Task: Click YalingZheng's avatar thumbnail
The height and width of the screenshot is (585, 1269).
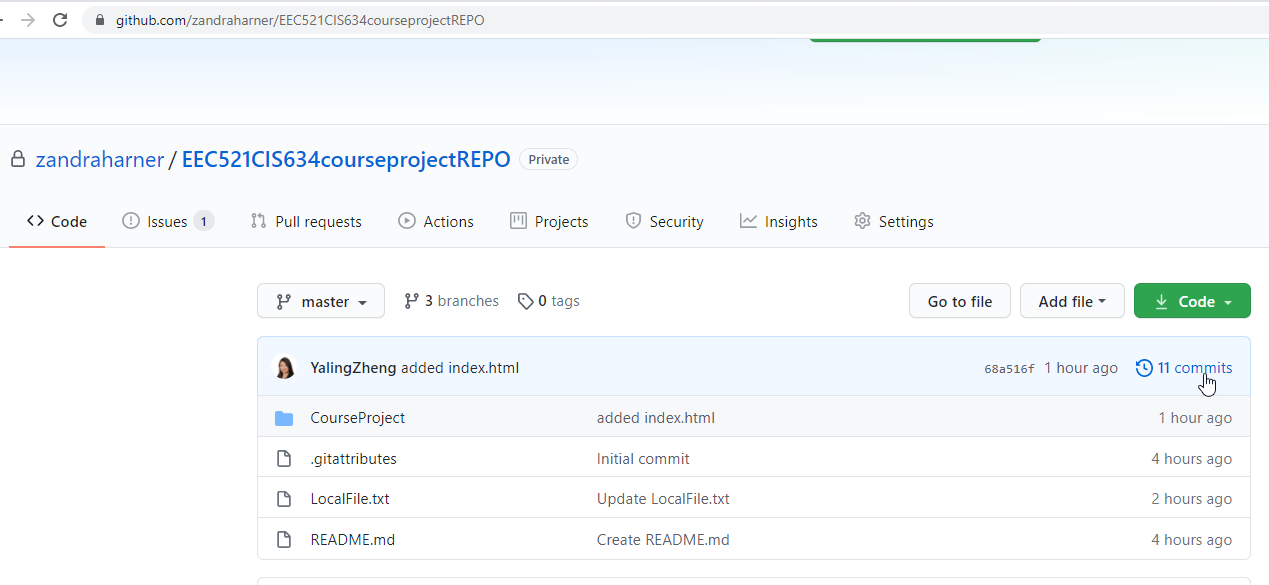Action: [x=285, y=367]
